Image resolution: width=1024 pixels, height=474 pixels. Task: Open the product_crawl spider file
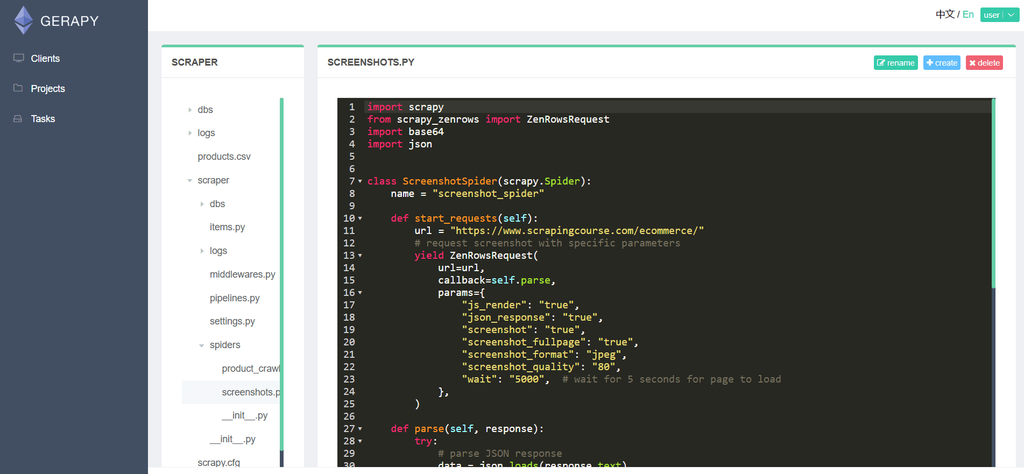click(251, 368)
